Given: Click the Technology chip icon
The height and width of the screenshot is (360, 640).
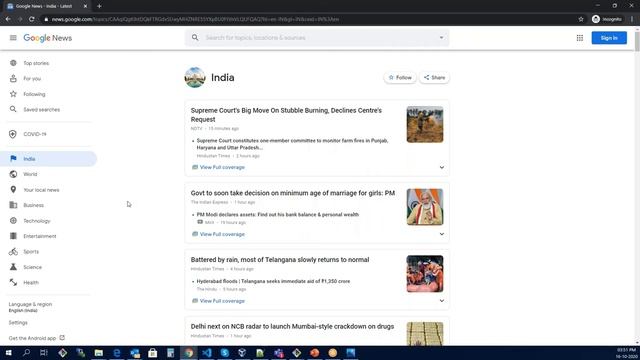Looking at the screenshot, I should tap(13, 220).
